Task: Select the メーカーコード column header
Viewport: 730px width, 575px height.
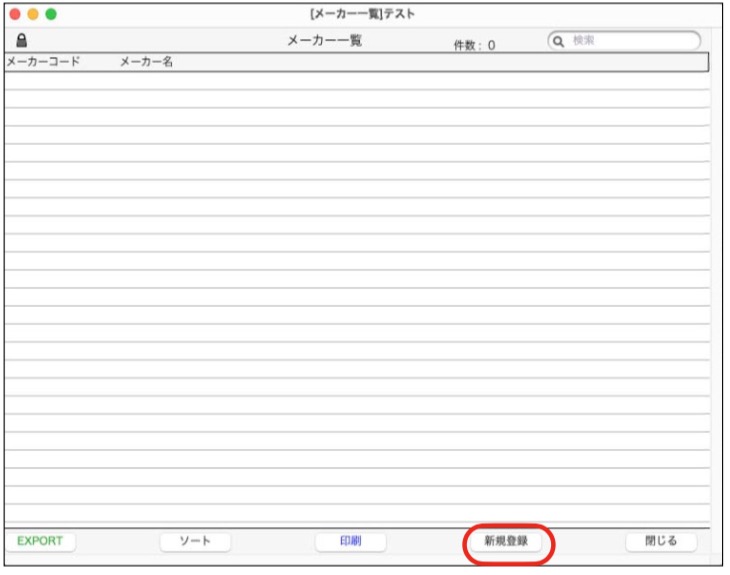Action: (x=43, y=62)
